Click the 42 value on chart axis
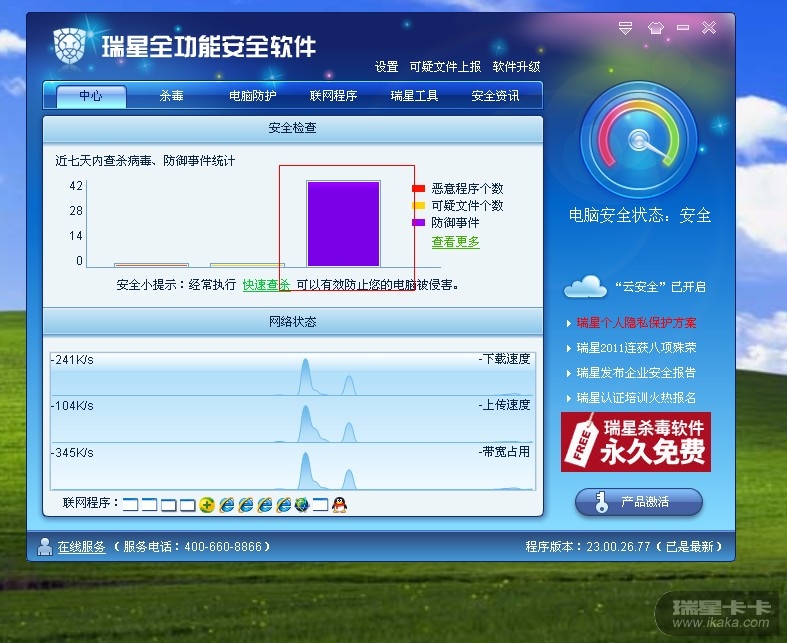This screenshot has height=643, width=787. pos(76,186)
